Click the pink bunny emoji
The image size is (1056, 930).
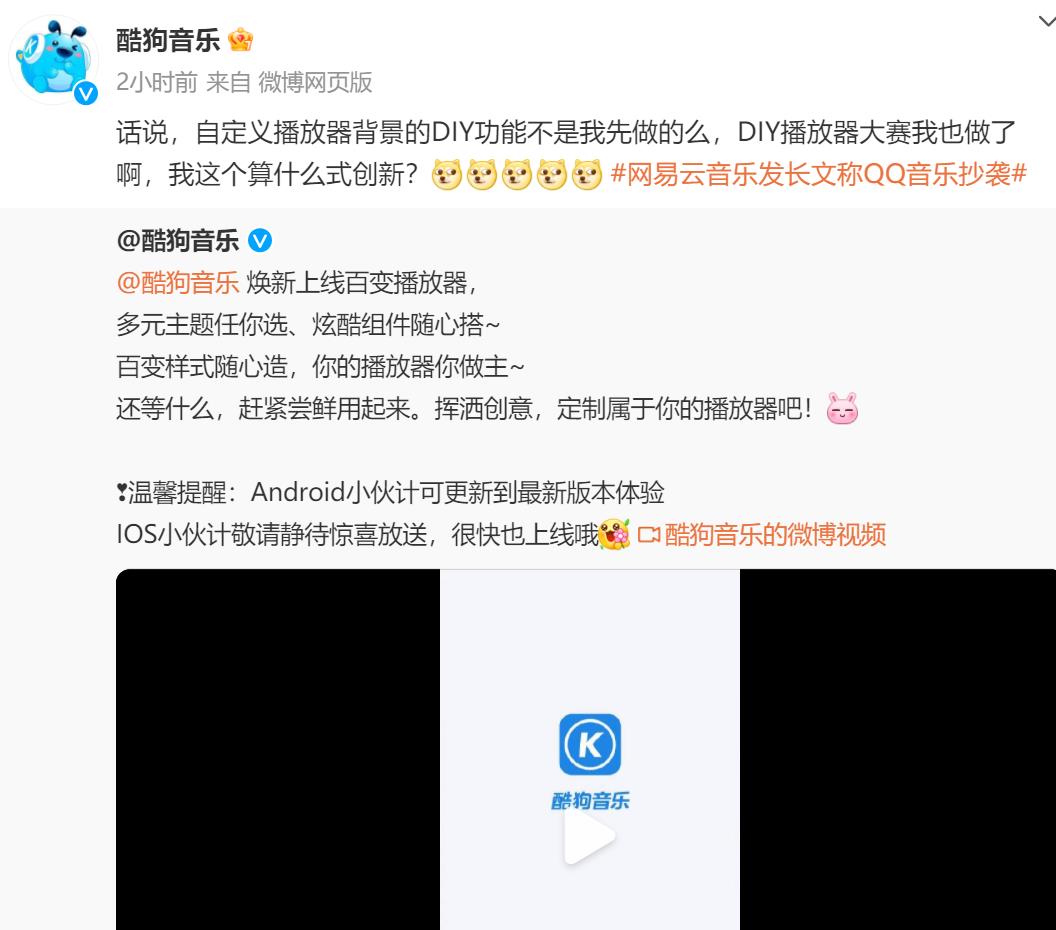click(843, 408)
